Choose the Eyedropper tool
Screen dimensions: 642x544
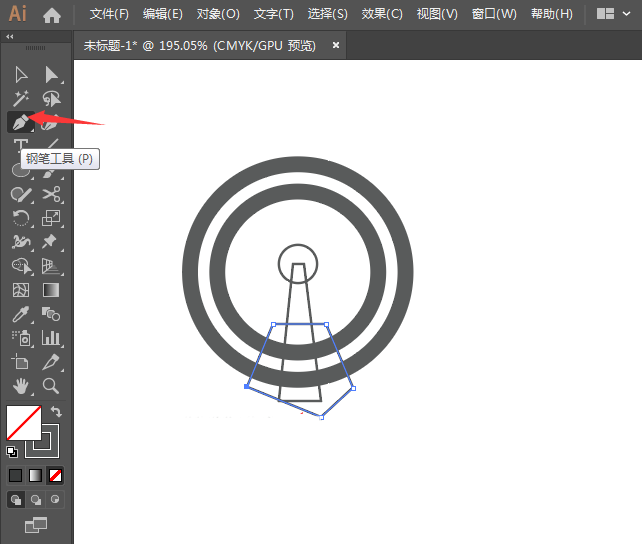click(x=20, y=314)
